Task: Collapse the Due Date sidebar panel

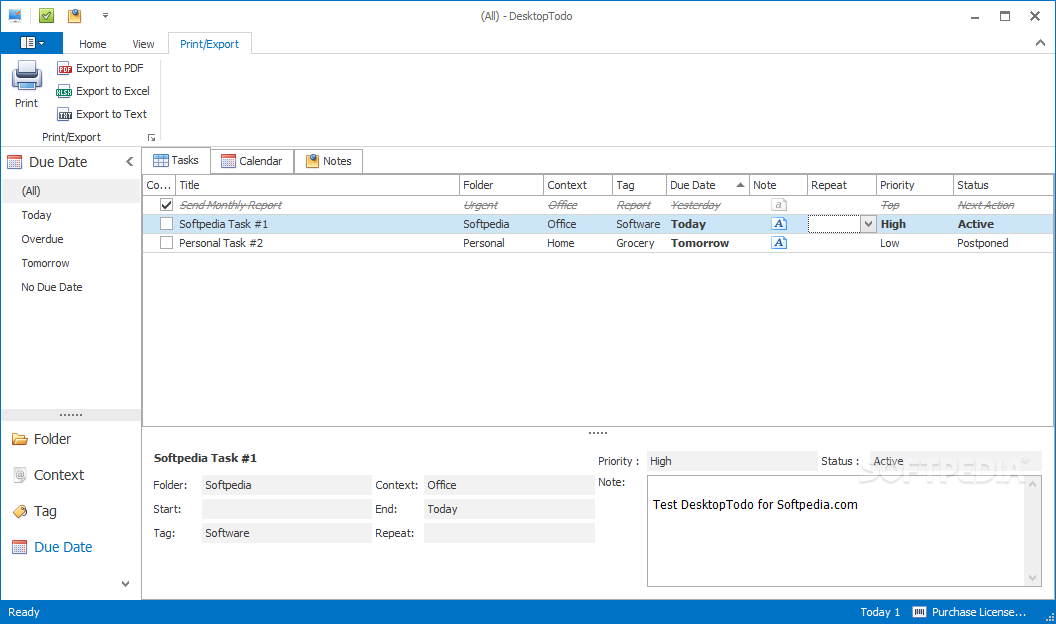Action: coord(129,162)
